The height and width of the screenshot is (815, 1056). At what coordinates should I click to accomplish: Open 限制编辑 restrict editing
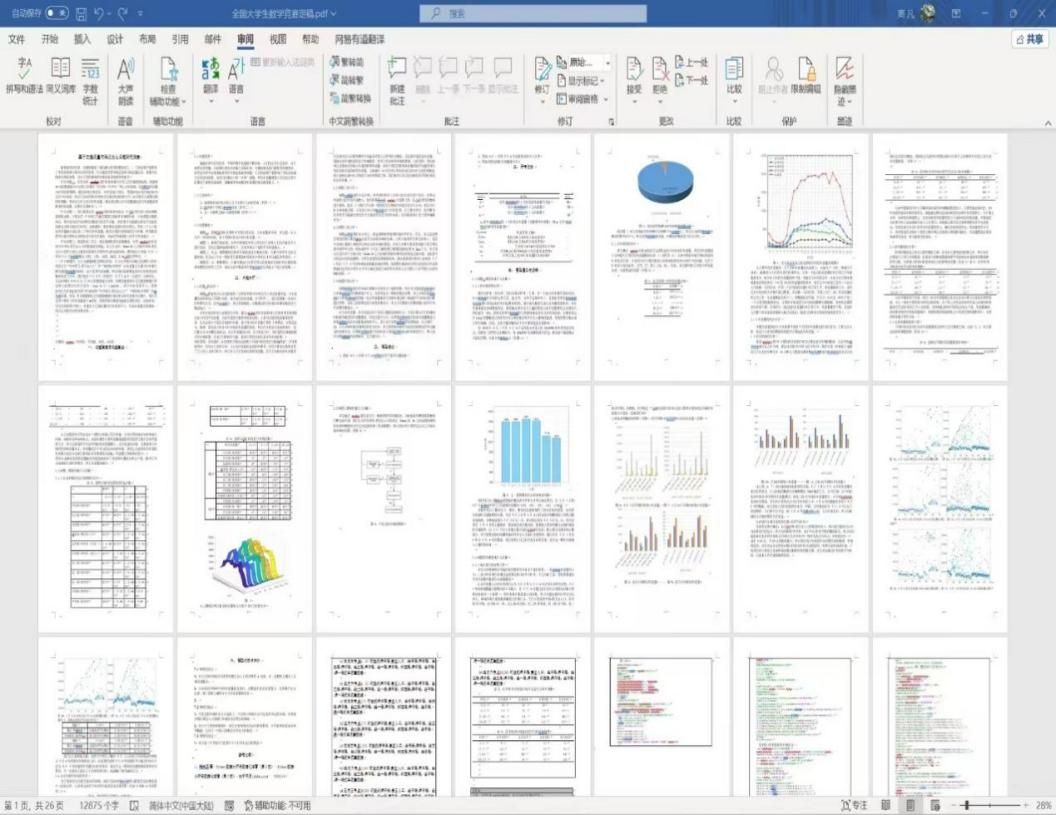tap(805, 74)
